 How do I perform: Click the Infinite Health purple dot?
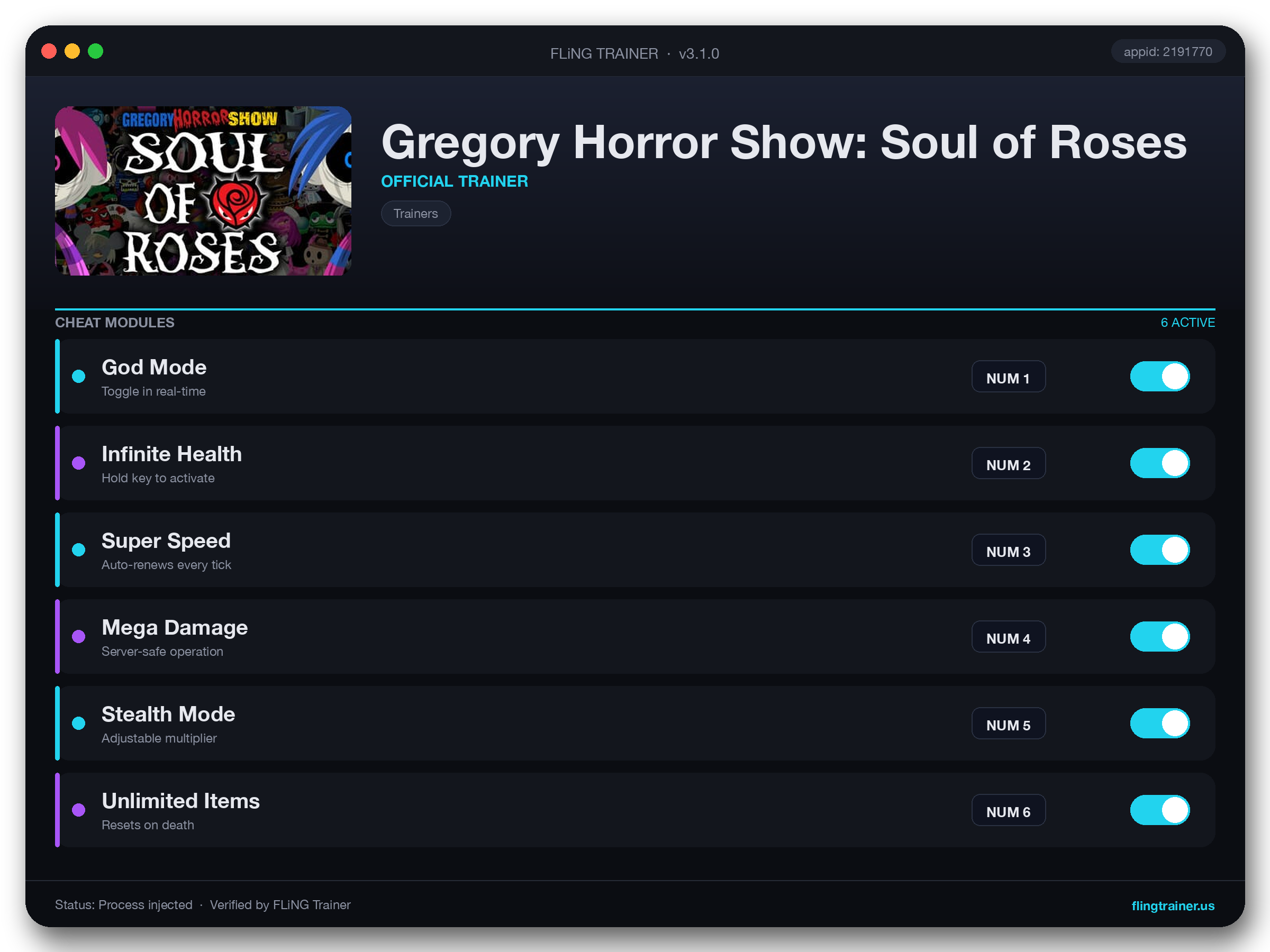pyautogui.click(x=79, y=463)
